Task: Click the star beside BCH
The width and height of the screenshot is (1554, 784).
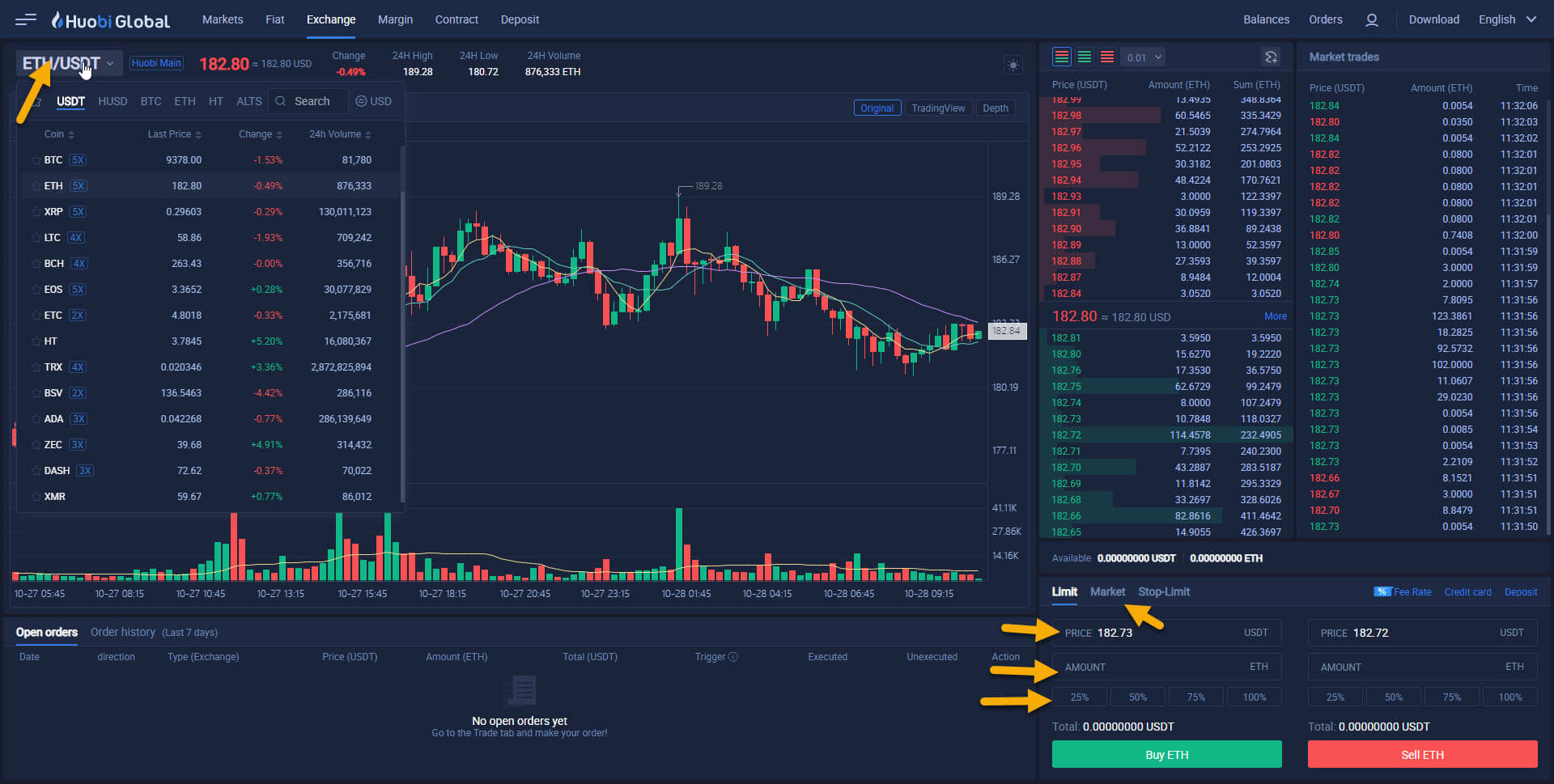Action: pos(36,264)
